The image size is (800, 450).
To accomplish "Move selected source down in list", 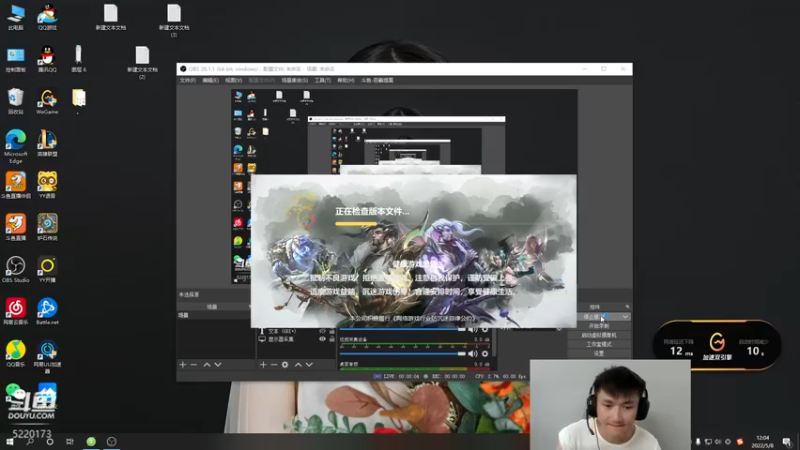I will coord(309,365).
